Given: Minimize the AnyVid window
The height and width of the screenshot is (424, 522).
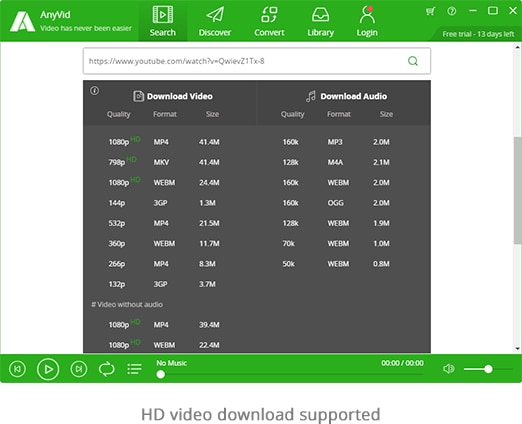Looking at the screenshot, I should 473,11.
